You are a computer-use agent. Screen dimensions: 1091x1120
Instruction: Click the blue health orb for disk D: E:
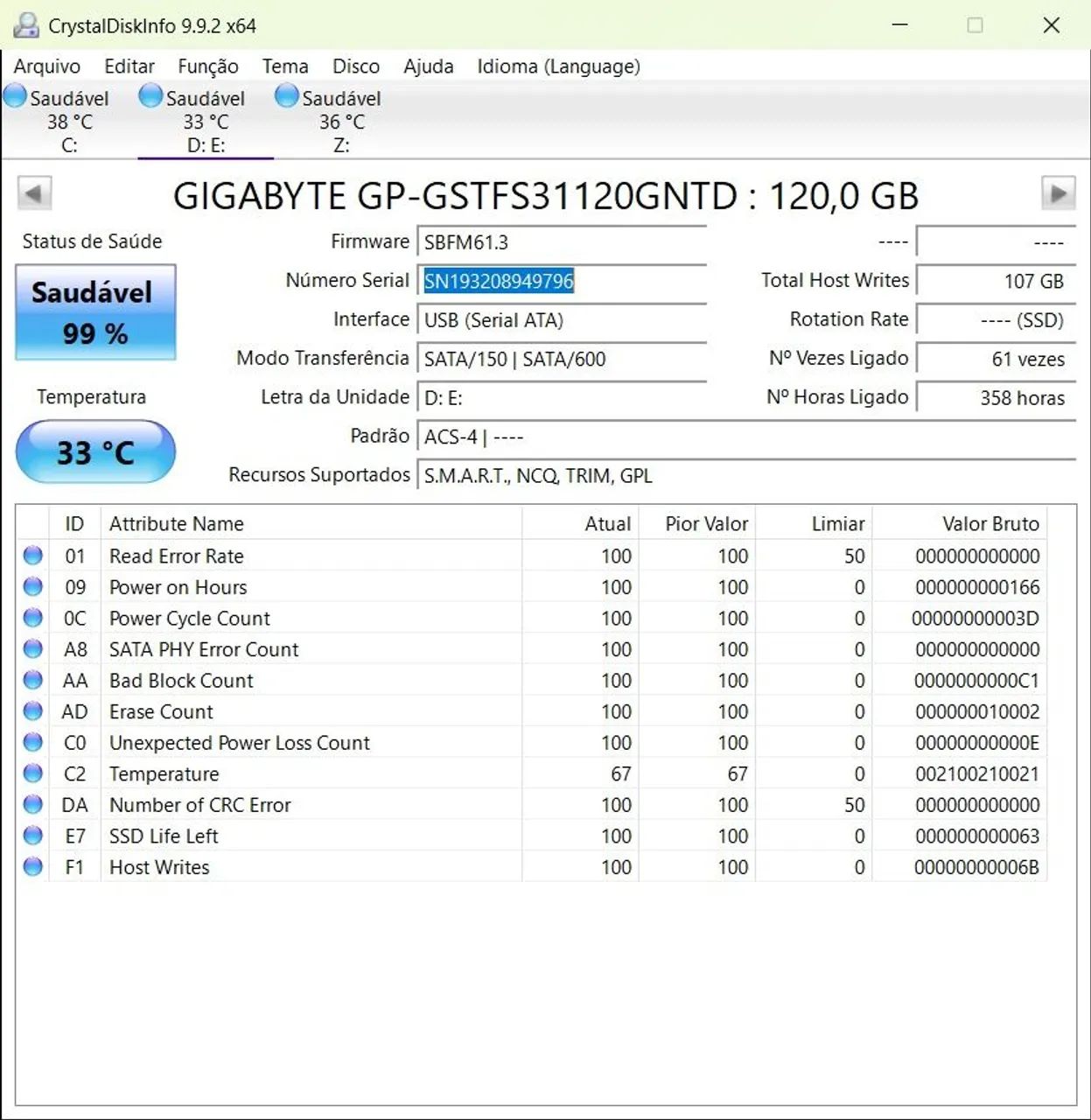point(151,95)
